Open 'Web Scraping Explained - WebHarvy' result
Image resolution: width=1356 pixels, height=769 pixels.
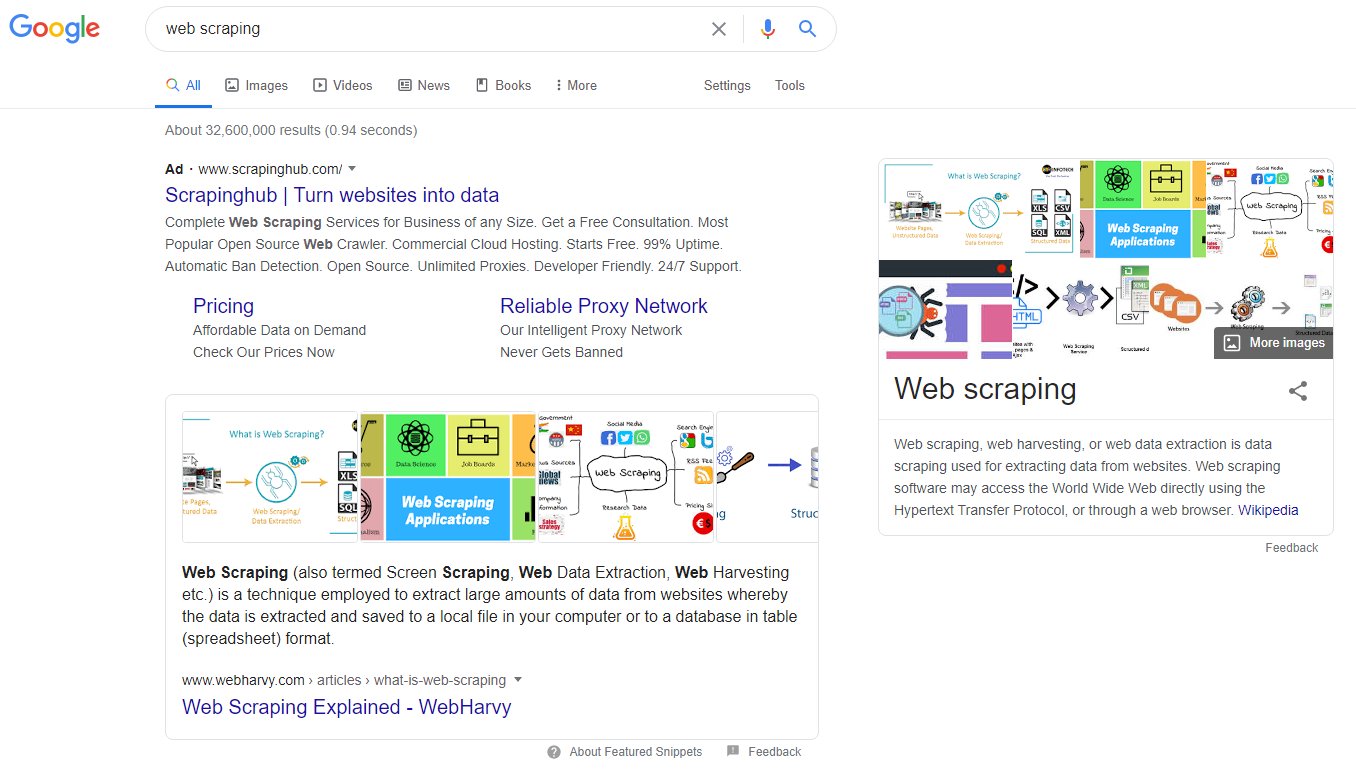coord(346,707)
